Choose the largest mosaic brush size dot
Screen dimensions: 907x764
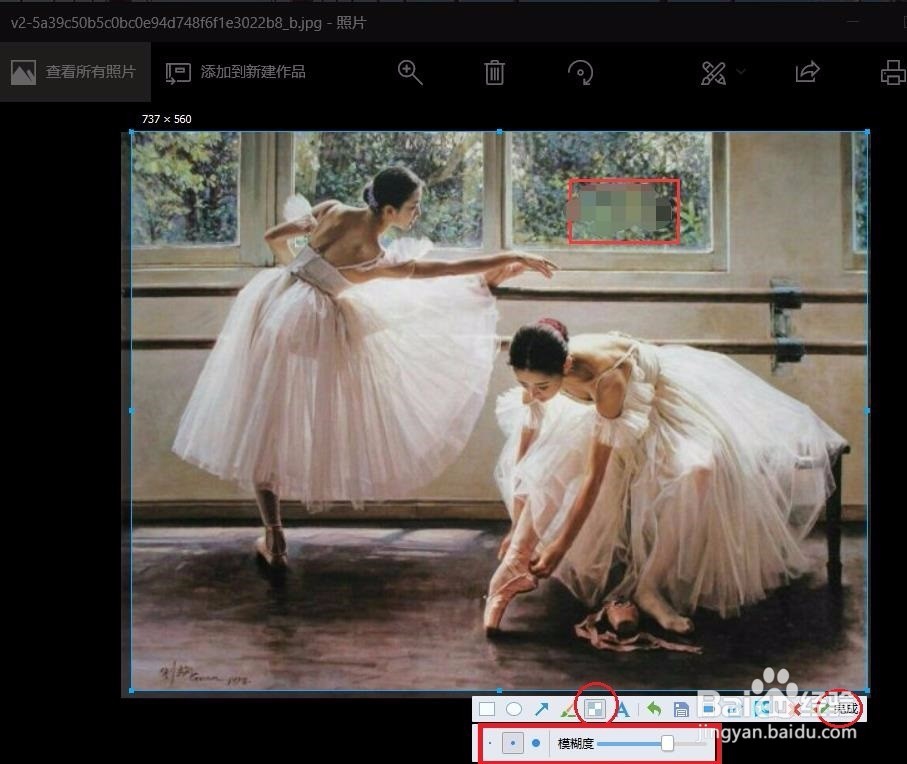536,743
